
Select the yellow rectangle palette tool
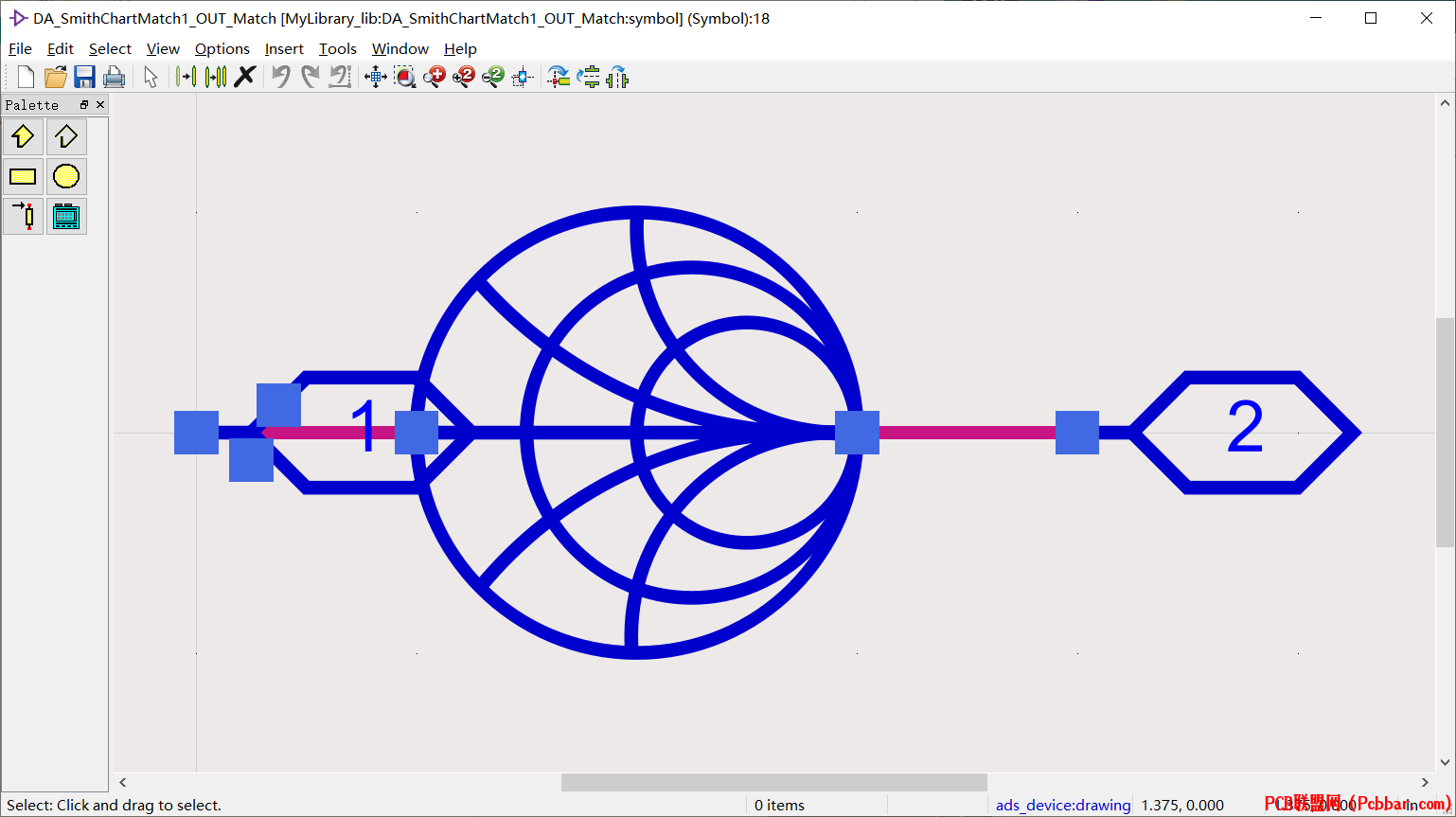[23, 177]
